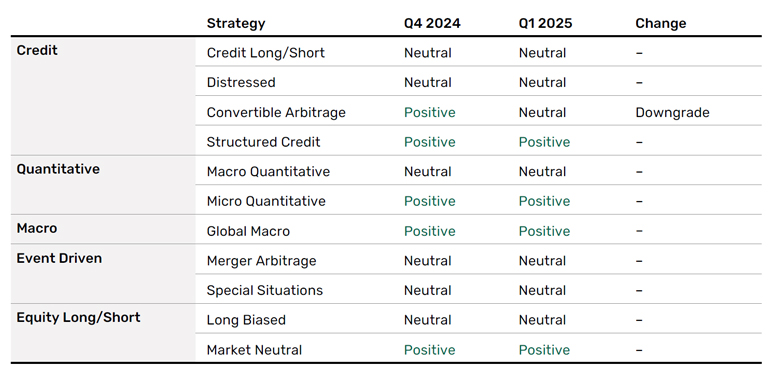Select the Structured Credit row name
This screenshot has width=770, height=370.
click(263, 142)
